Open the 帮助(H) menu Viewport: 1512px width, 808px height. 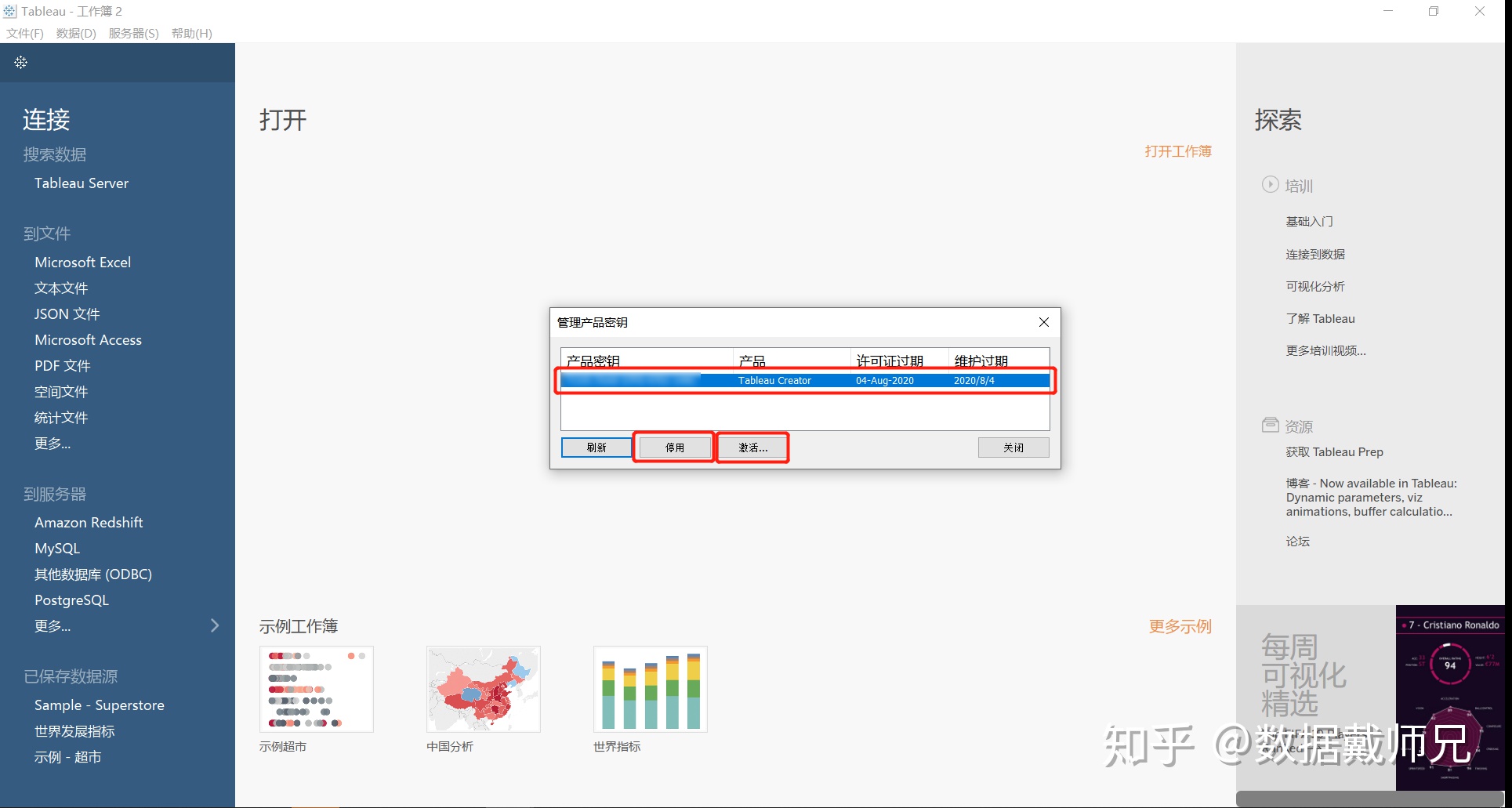click(192, 33)
